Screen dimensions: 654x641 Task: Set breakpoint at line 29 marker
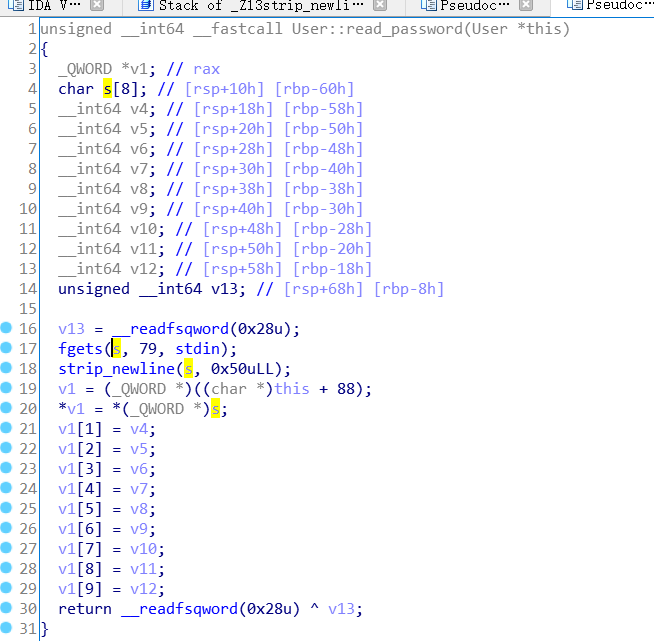6,588
